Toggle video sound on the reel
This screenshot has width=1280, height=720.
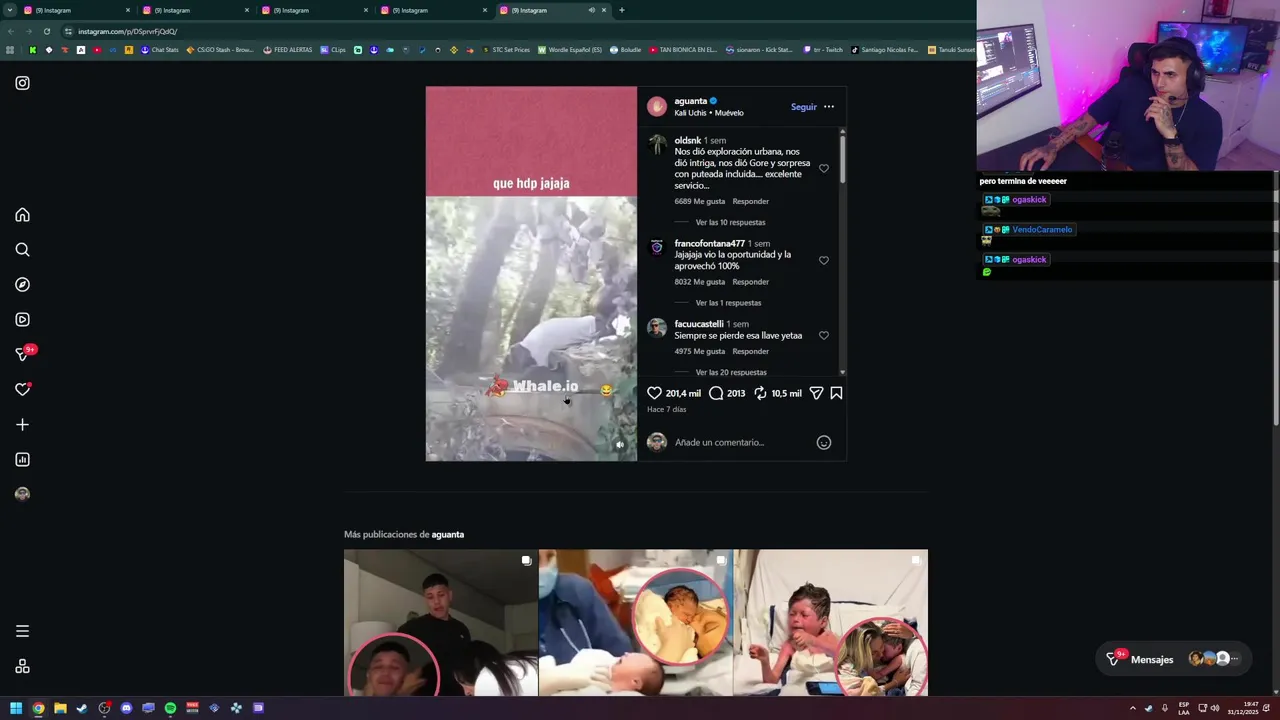[x=620, y=445]
